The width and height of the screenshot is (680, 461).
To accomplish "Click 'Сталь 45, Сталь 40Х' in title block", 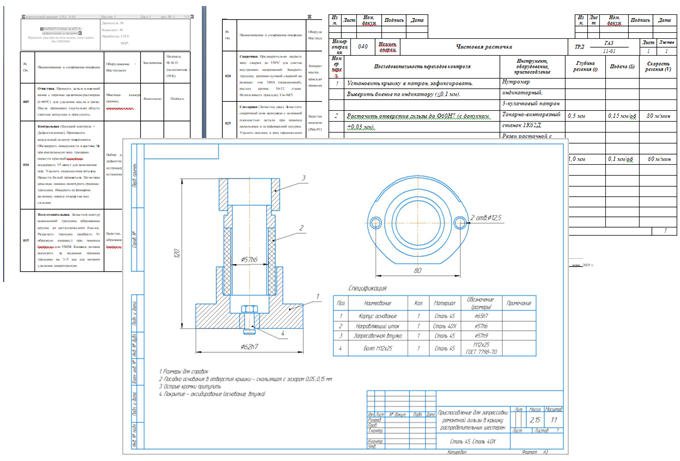I will pyautogui.click(x=473, y=441).
